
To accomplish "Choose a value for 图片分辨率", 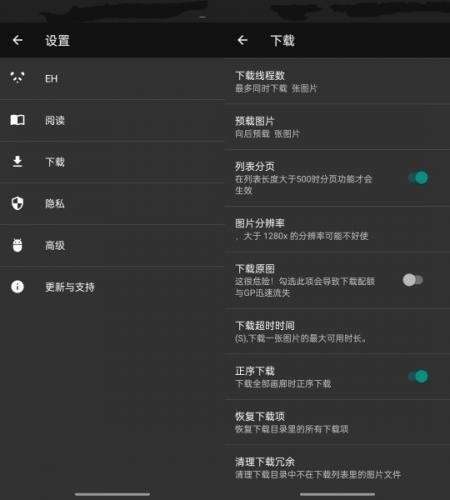I will pos(337,229).
